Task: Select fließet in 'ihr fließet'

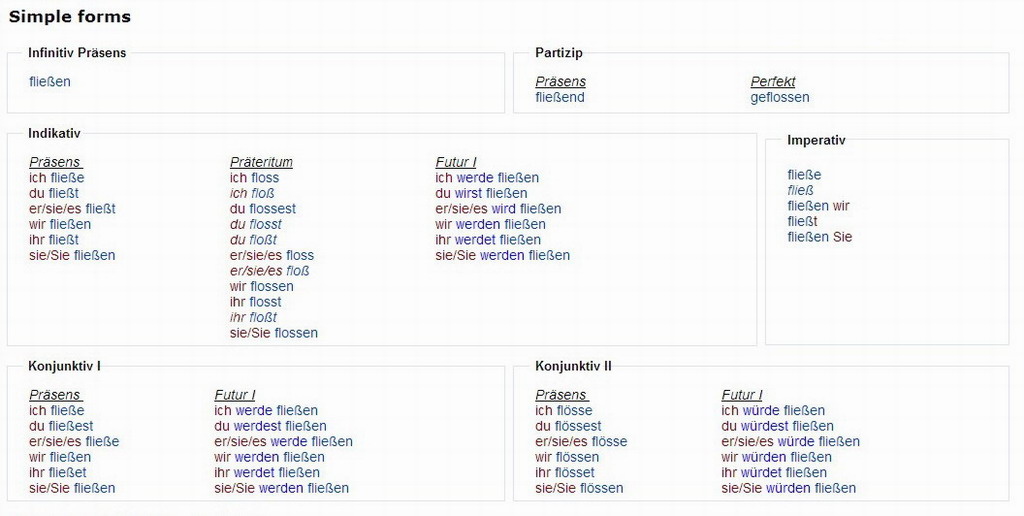Action: pos(66,472)
